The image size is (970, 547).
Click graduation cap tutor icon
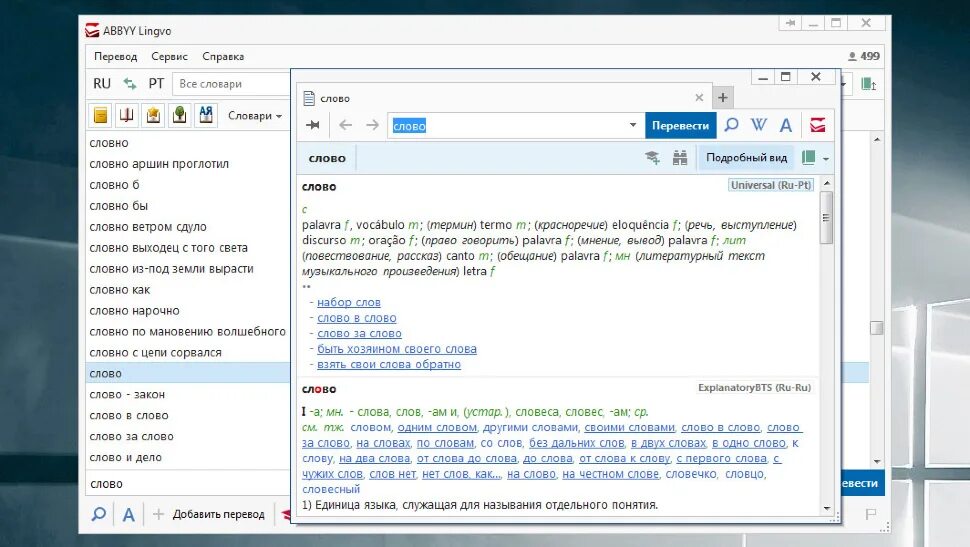click(x=652, y=158)
